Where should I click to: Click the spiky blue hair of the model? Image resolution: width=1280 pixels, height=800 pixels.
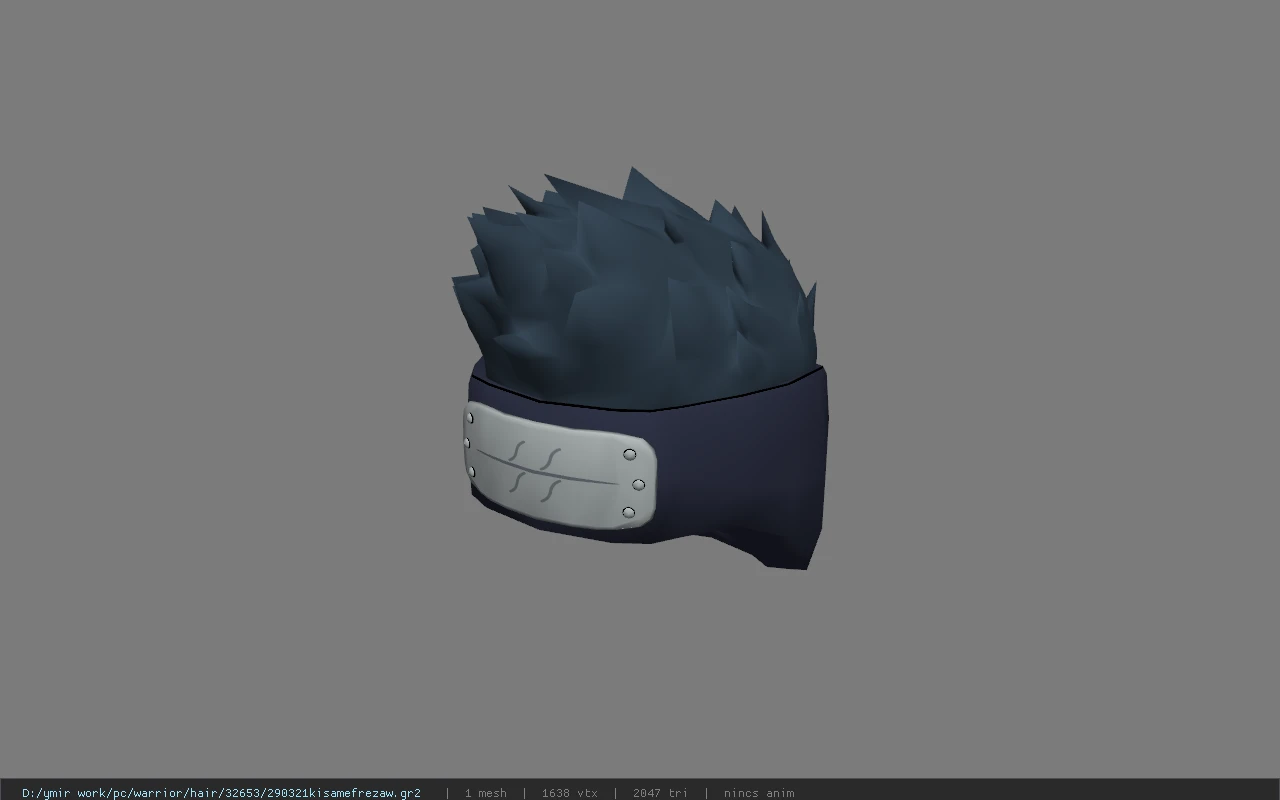coord(637,290)
